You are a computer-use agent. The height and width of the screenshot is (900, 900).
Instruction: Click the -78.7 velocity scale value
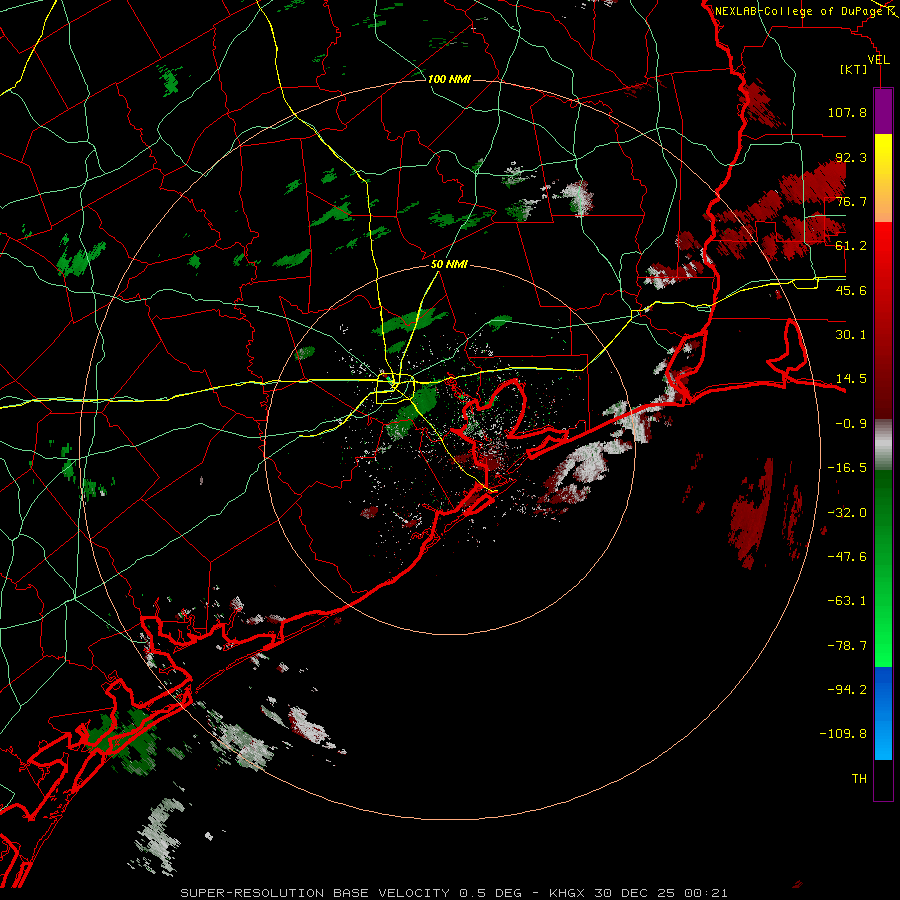click(847, 646)
